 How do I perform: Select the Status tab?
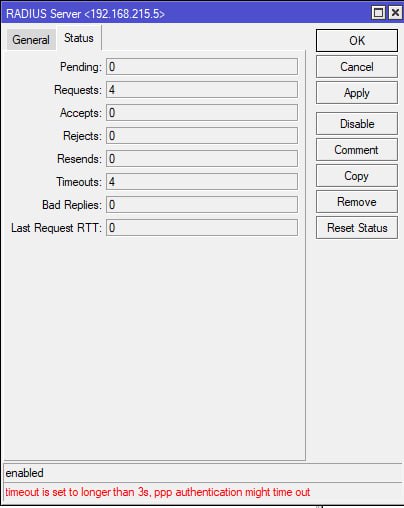pos(79,38)
